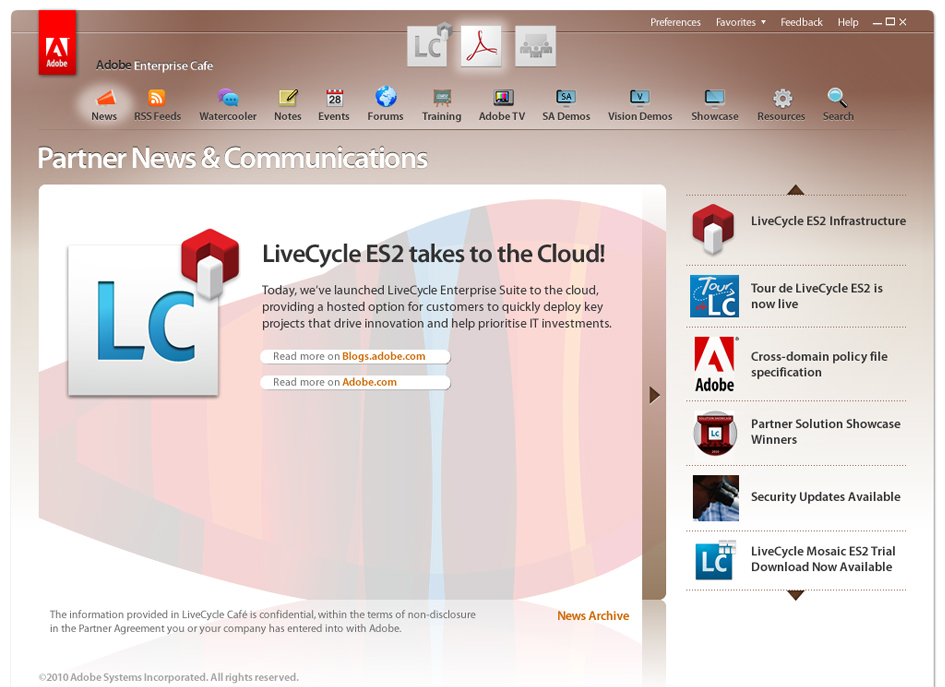Open Preferences in the top bar
This screenshot has height=687, width=945.
point(675,22)
